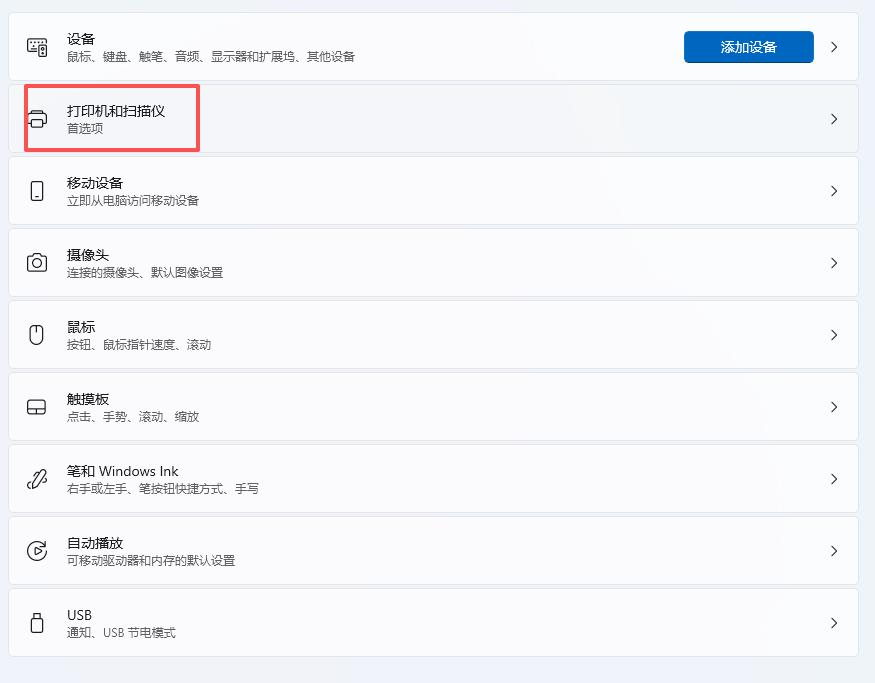This screenshot has width=875, height=683.
Task: Click the pen icon for Windows Ink
Action: (x=37, y=479)
